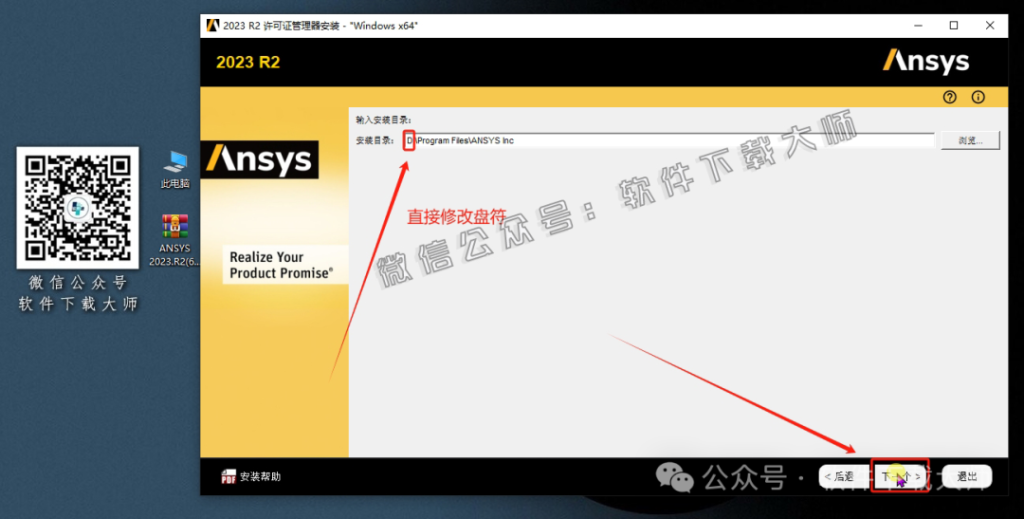Image resolution: width=1024 pixels, height=519 pixels.
Task: Click the 安装帮助 text link
Action: pyautogui.click(x=260, y=477)
